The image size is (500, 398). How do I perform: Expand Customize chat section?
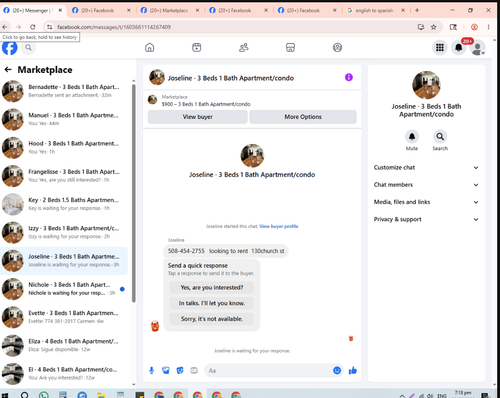pos(426,167)
